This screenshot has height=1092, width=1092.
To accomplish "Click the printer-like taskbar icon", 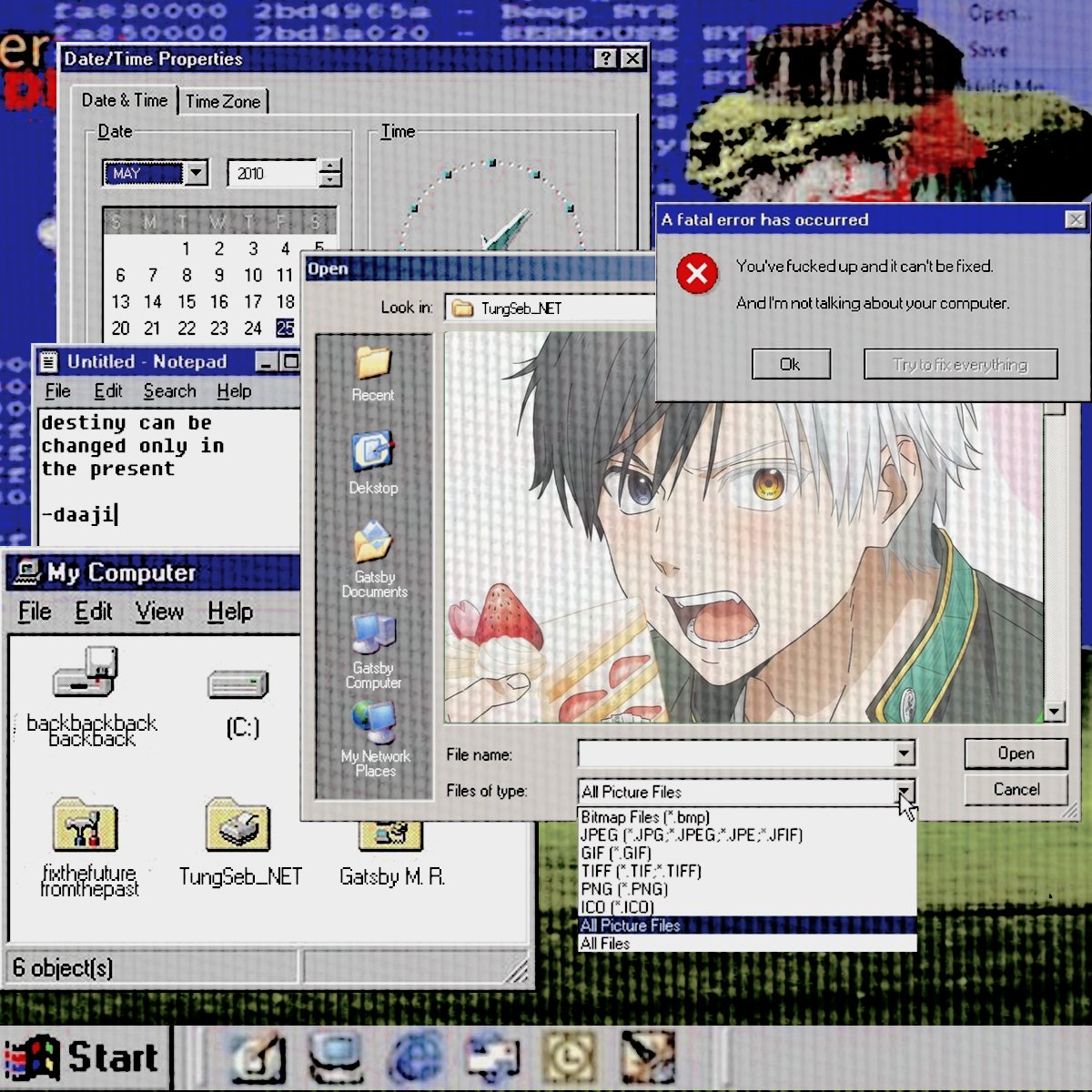I will [x=492, y=1060].
